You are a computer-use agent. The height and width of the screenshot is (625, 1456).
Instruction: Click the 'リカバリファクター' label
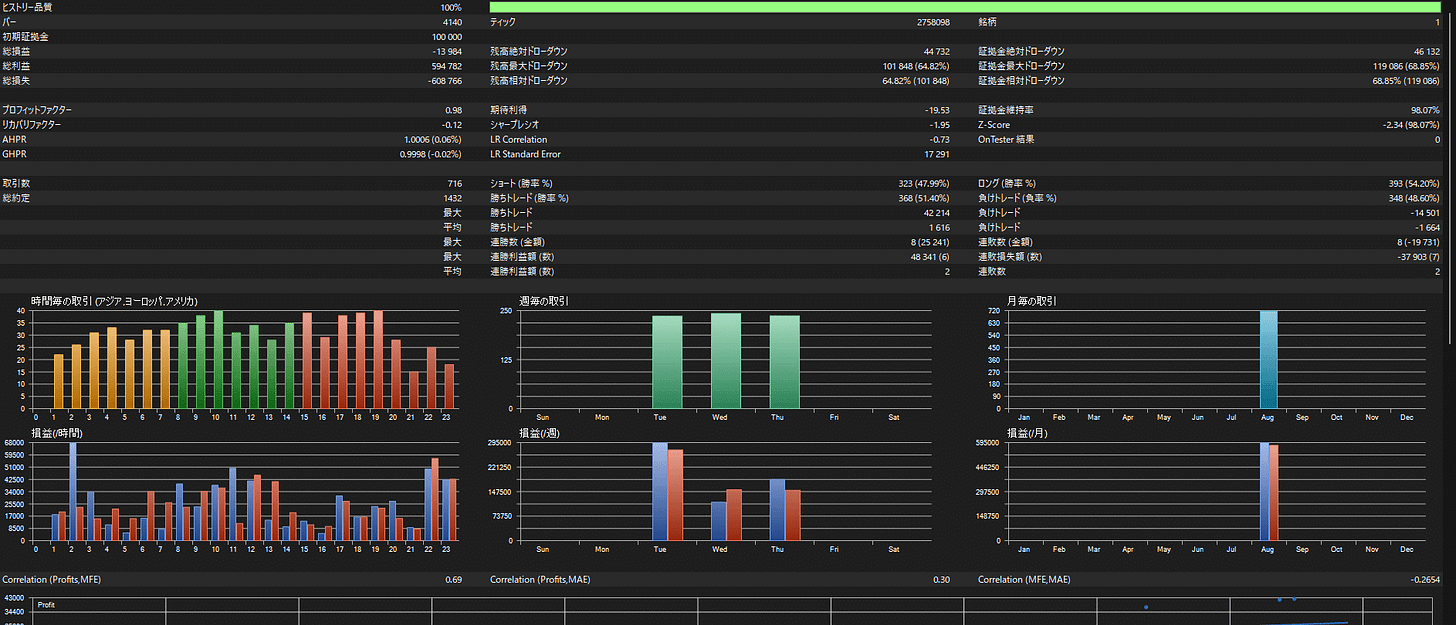[32, 125]
